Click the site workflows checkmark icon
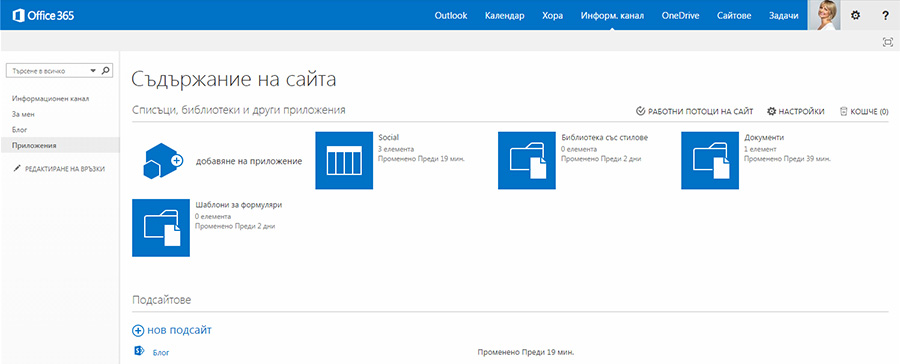 641,111
